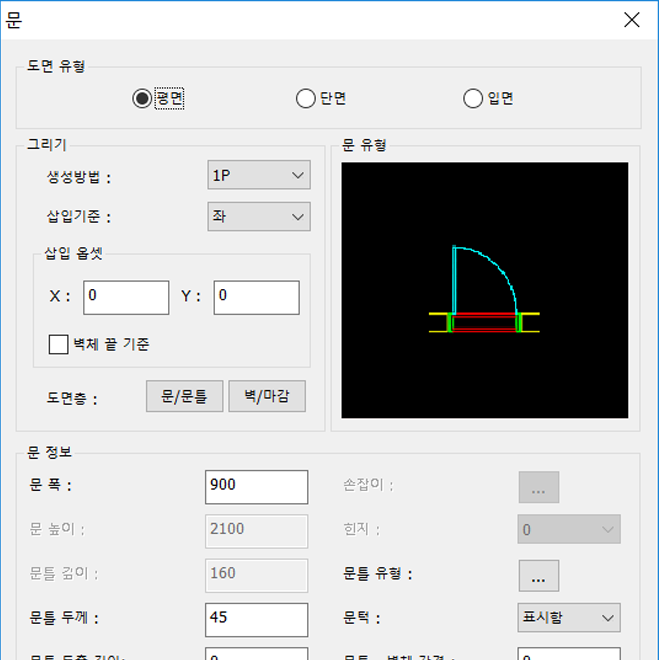Click the 도면 유형 group label

tap(56, 66)
